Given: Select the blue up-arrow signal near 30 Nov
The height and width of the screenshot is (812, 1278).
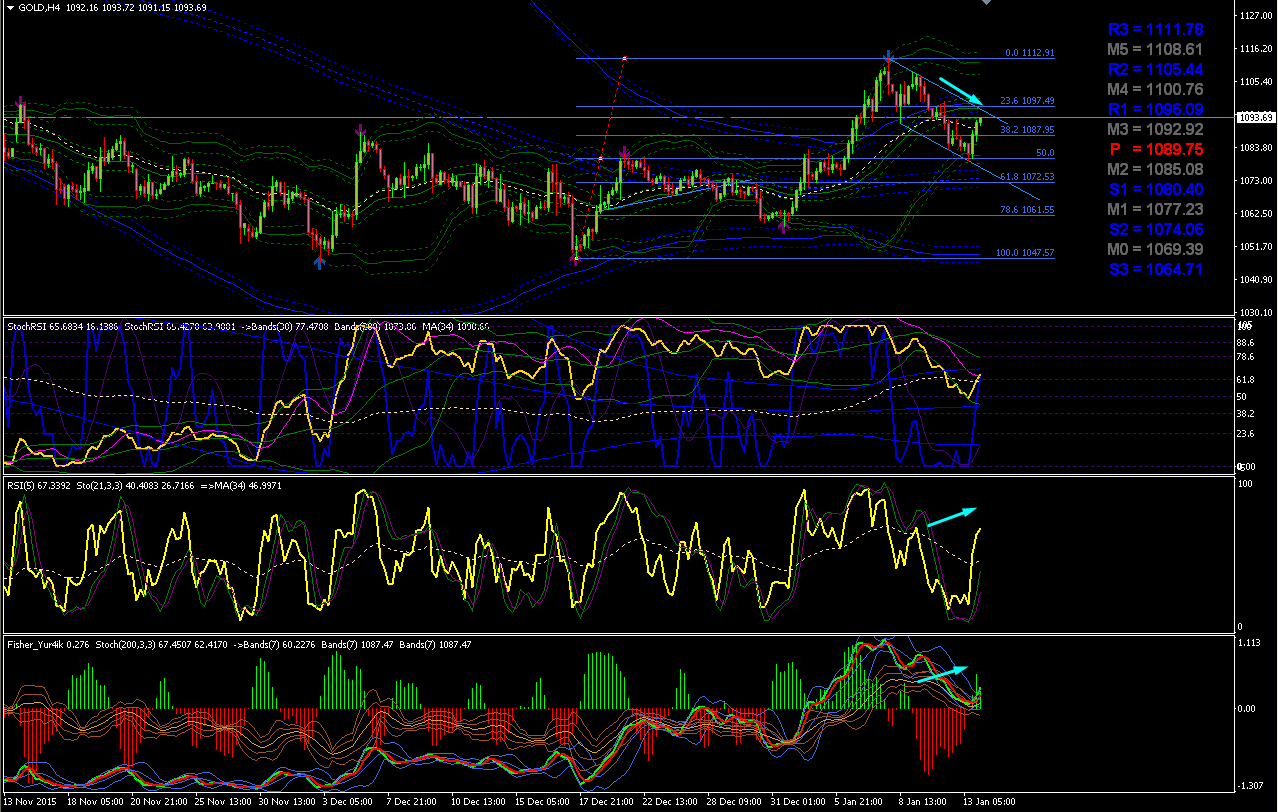Looking at the screenshot, I should click(x=319, y=262).
